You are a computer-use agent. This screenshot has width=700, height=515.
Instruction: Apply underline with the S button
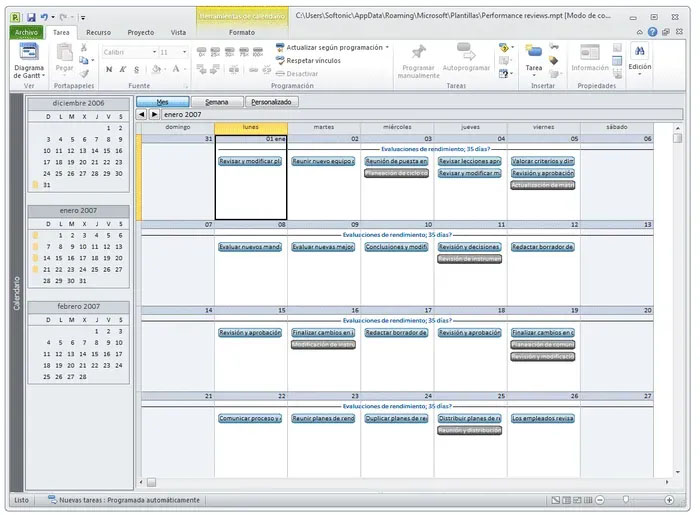coord(137,69)
